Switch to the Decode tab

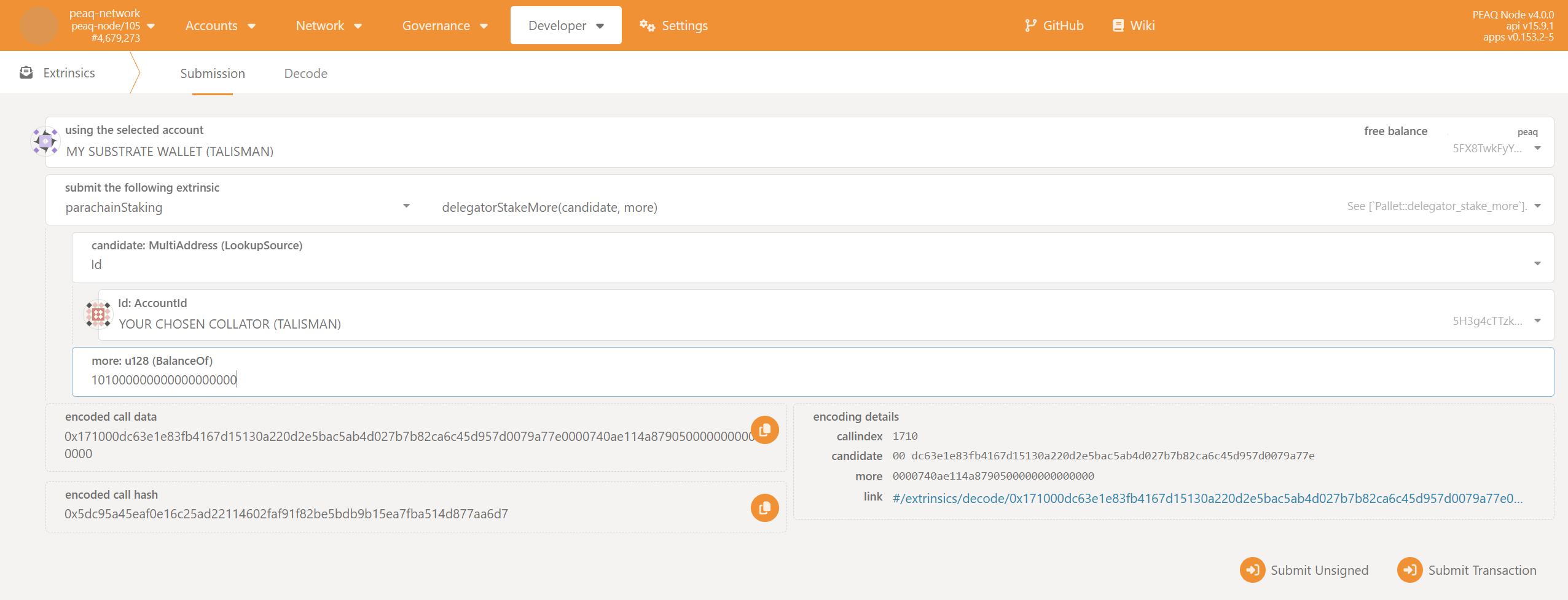(x=305, y=73)
